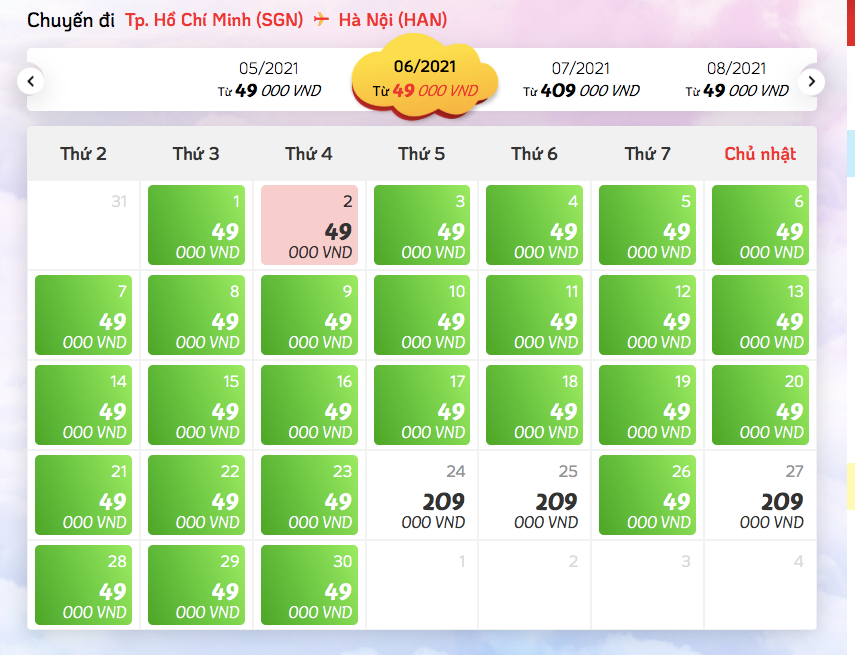Screen dimensions: 855x655
Task: Switch to the 08/2021 month tab
Action: click(737, 80)
